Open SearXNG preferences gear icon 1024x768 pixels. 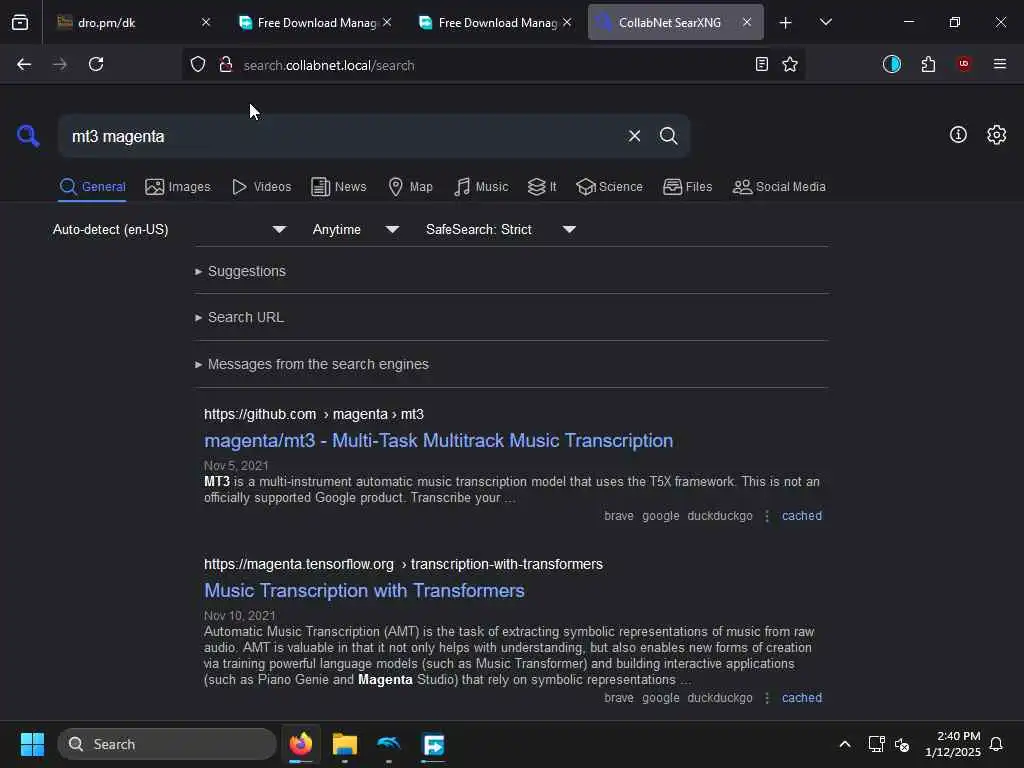[x=996, y=135]
